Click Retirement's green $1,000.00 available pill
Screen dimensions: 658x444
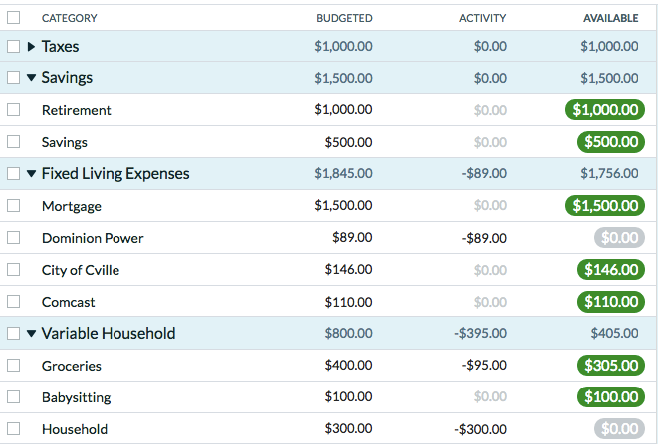pos(603,110)
